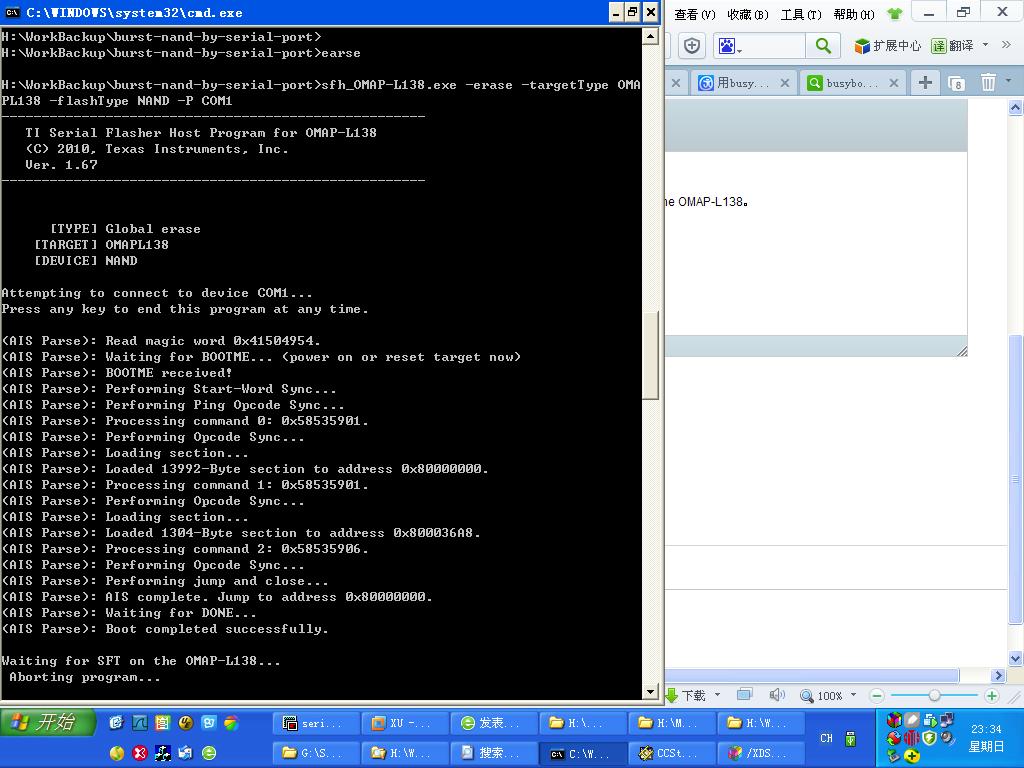
Task: Open the 工具(T) menu
Action: pos(801,14)
